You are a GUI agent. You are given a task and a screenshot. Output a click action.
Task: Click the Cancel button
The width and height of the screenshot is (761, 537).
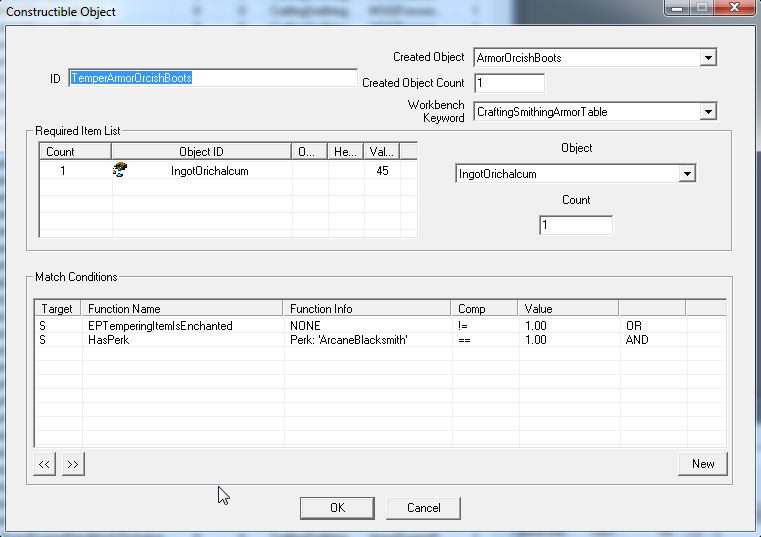tap(423, 508)
